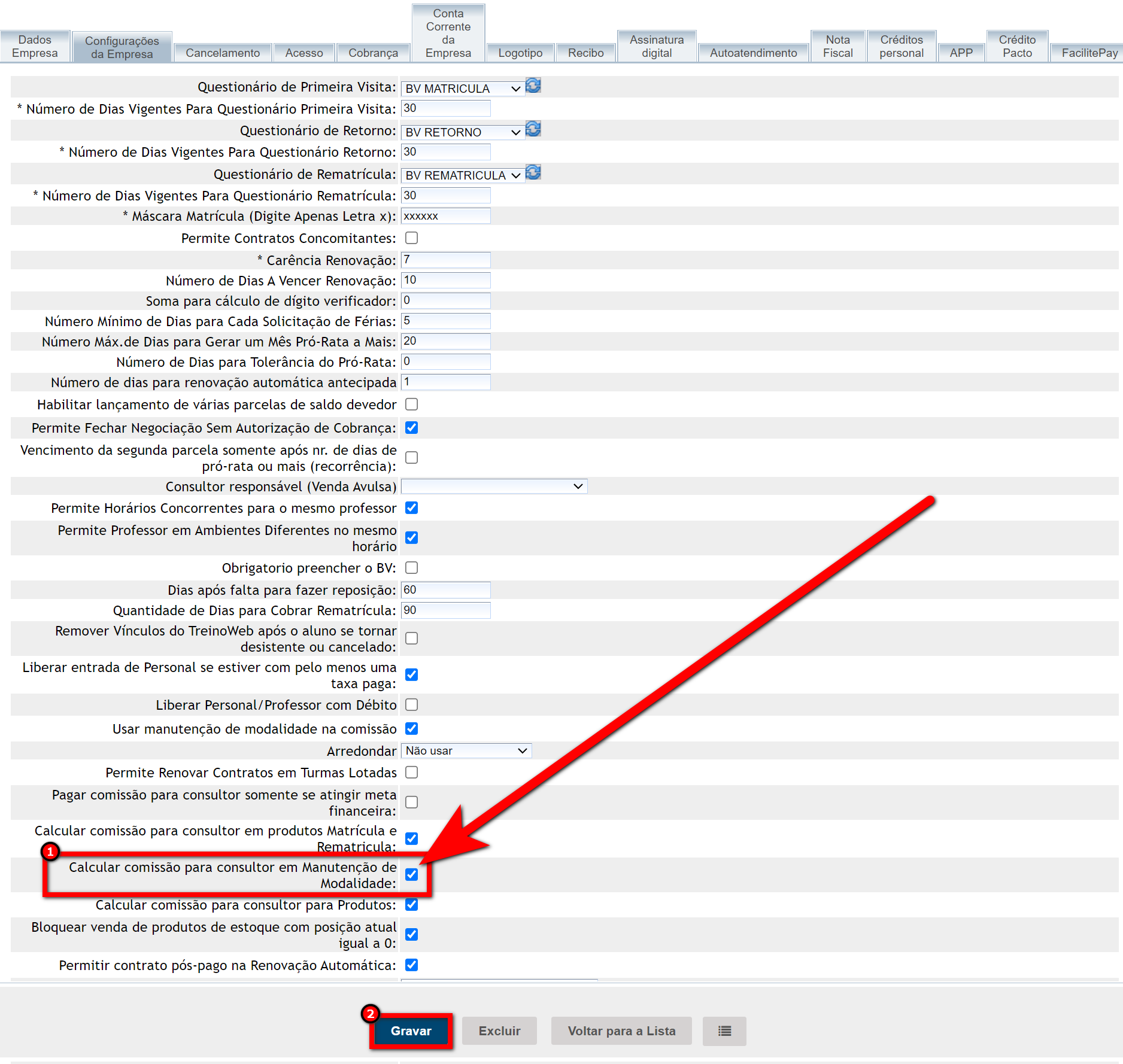
Task: Check Obrigatorio preencher o BV box
Action: pyautogui.click(x=411, y=568)
